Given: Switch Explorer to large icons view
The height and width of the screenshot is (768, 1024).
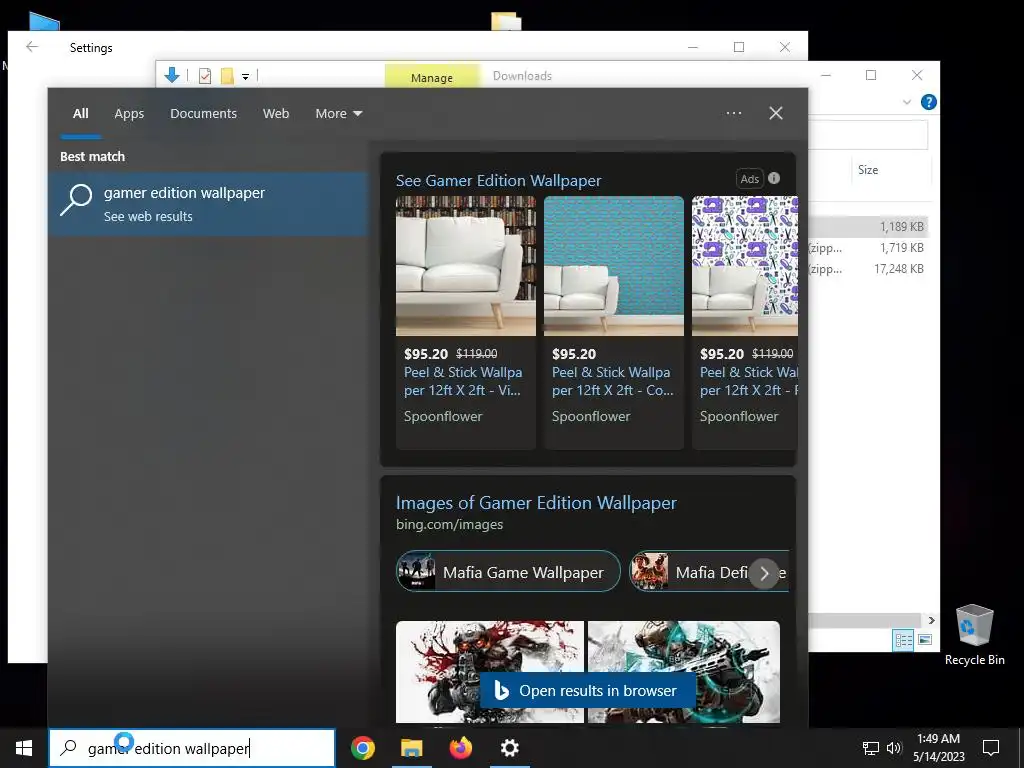Looking at the screenshot, I should [925, 640].
